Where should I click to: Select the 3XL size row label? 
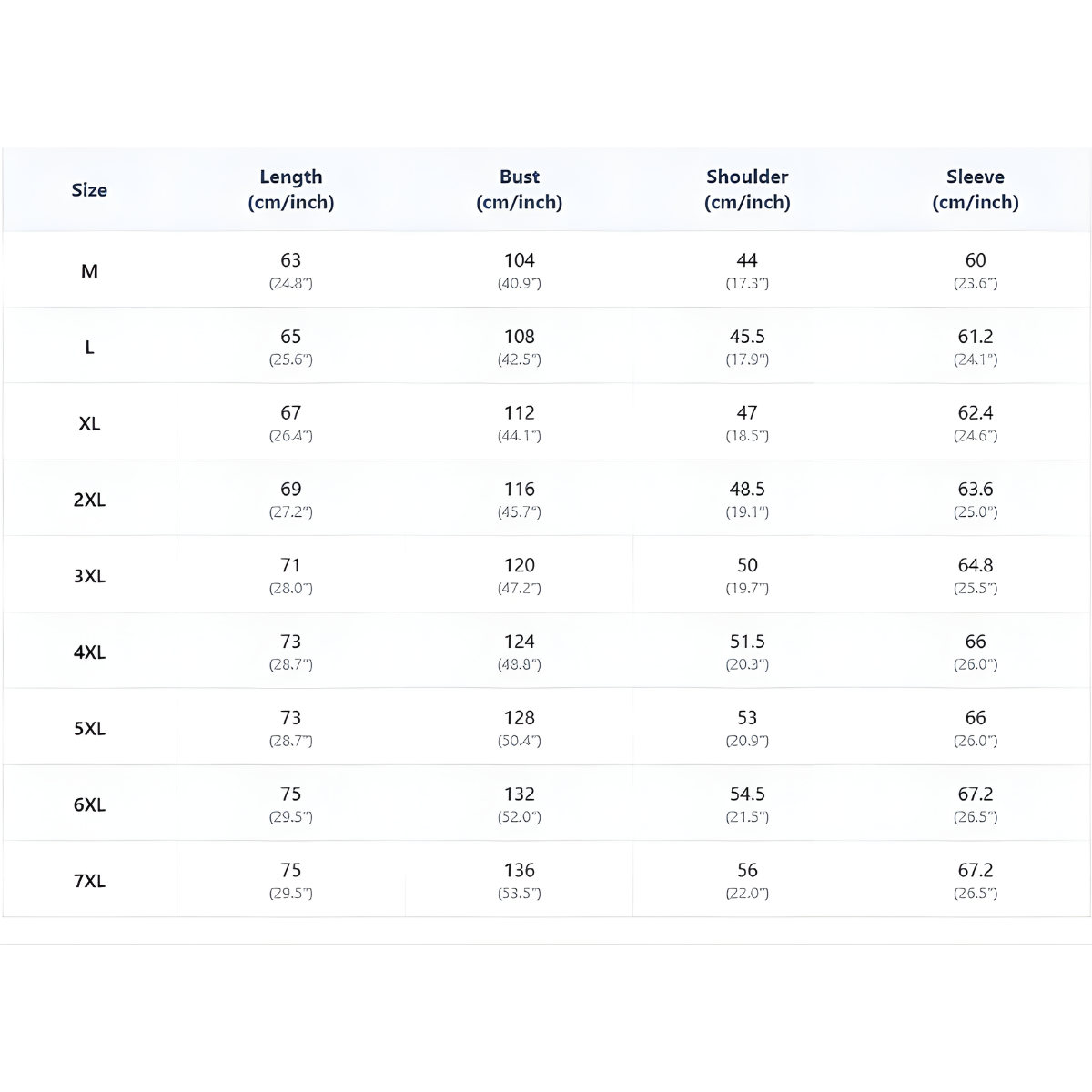(89, 576)
